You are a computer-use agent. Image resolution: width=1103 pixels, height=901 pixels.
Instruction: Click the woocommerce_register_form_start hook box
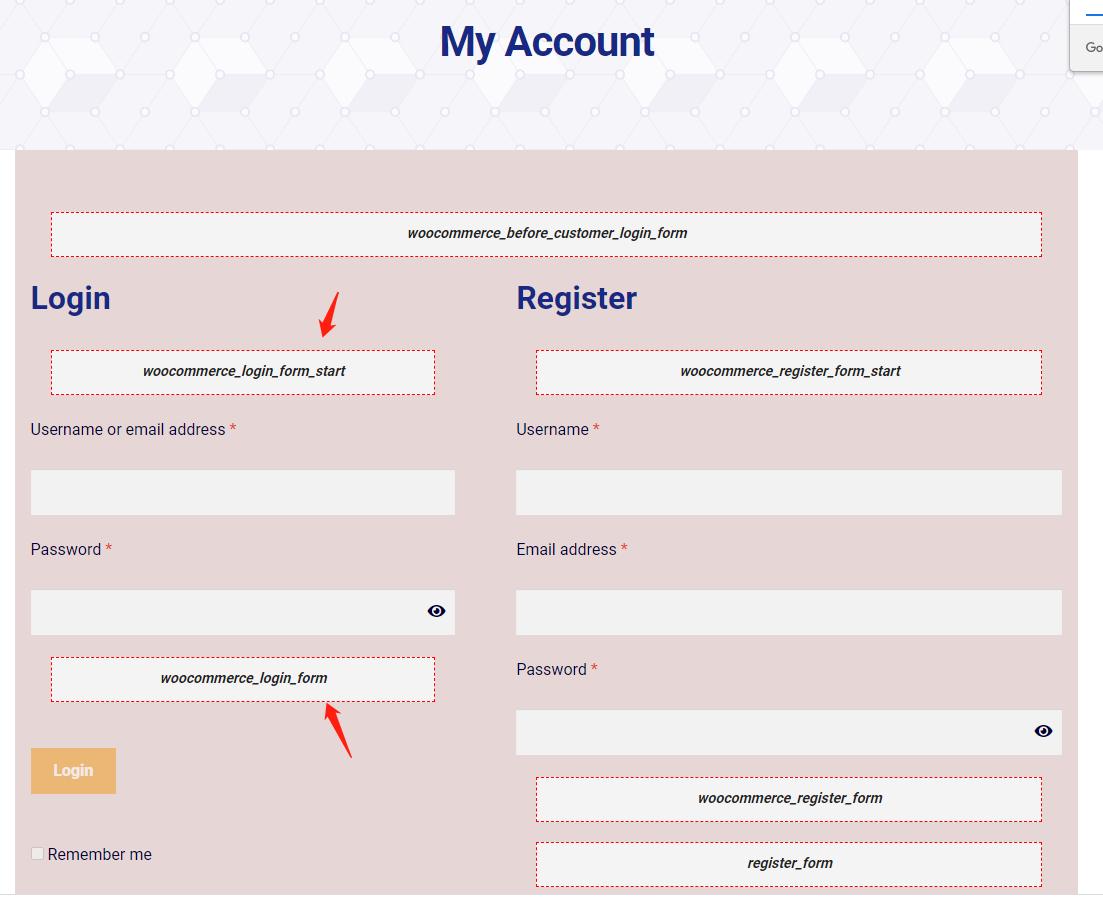[x=789, y=372]
